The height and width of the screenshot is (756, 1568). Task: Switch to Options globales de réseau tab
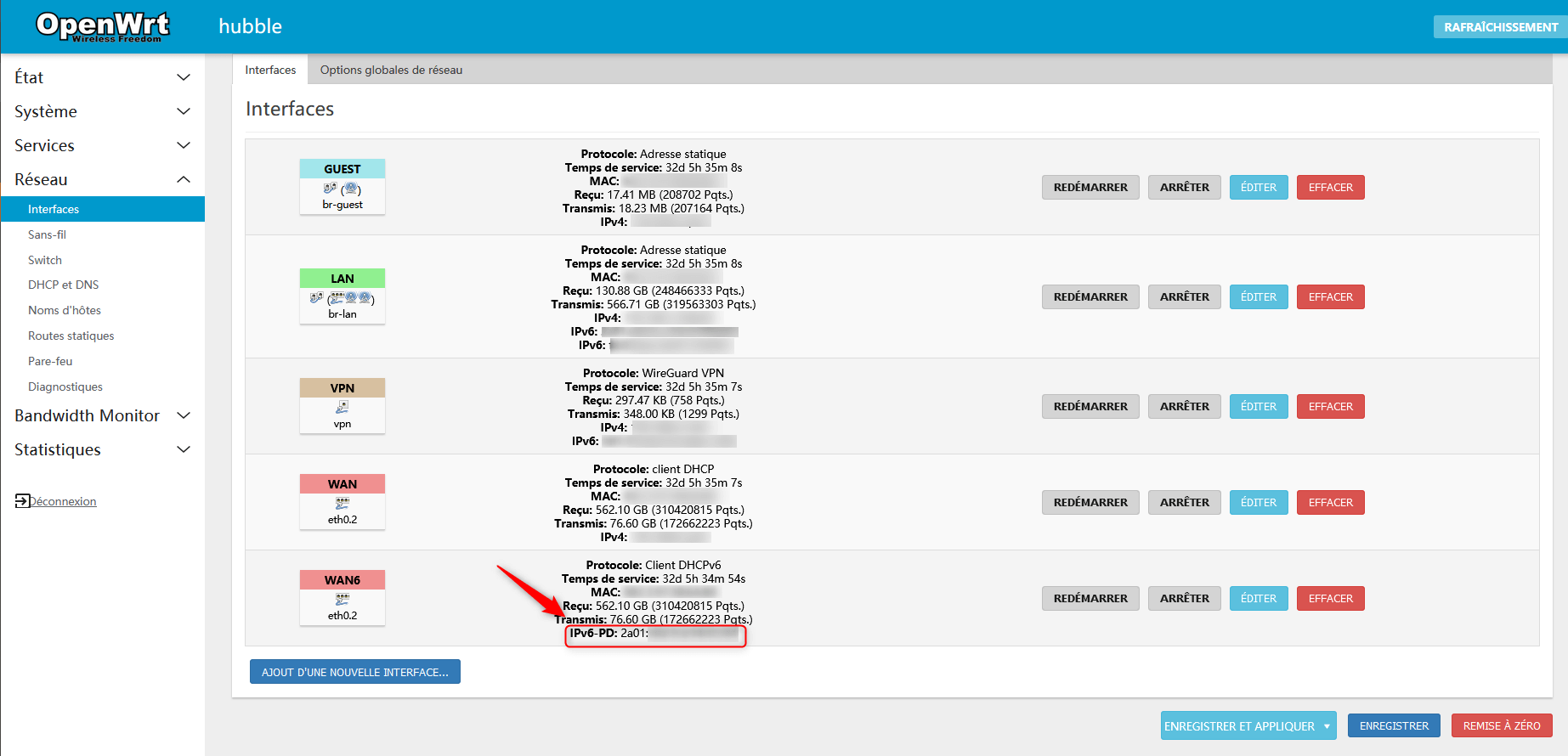pos(391,70)
